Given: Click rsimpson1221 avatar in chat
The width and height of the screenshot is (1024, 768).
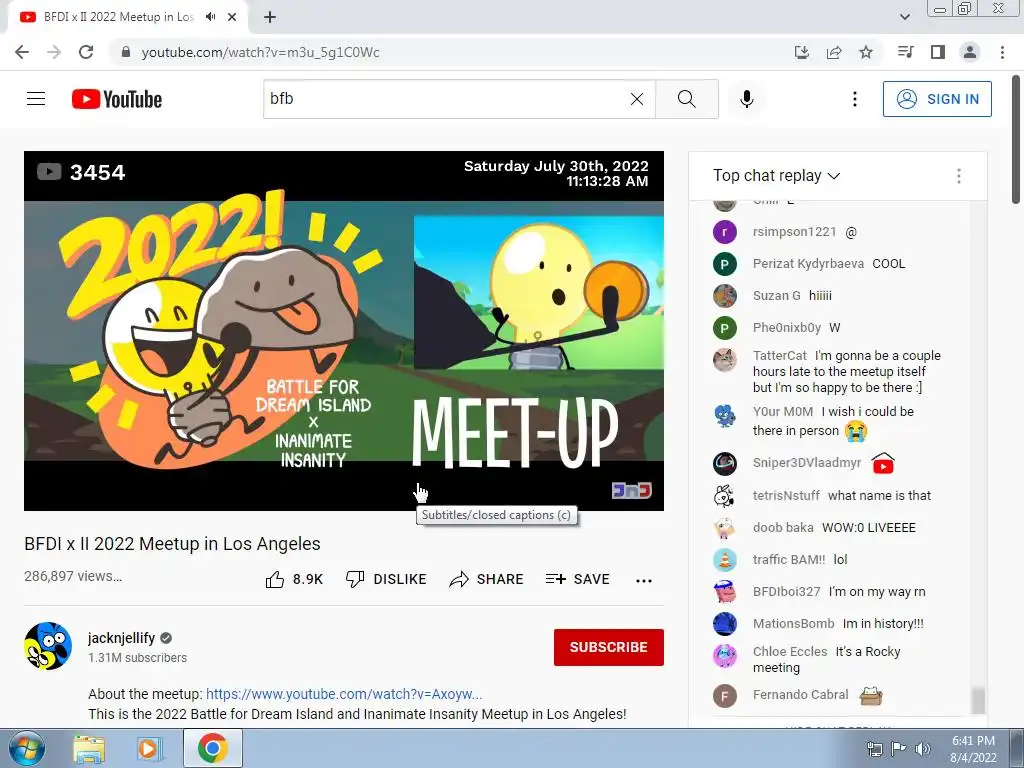Looking at the screenshot, I should point(725,232).
